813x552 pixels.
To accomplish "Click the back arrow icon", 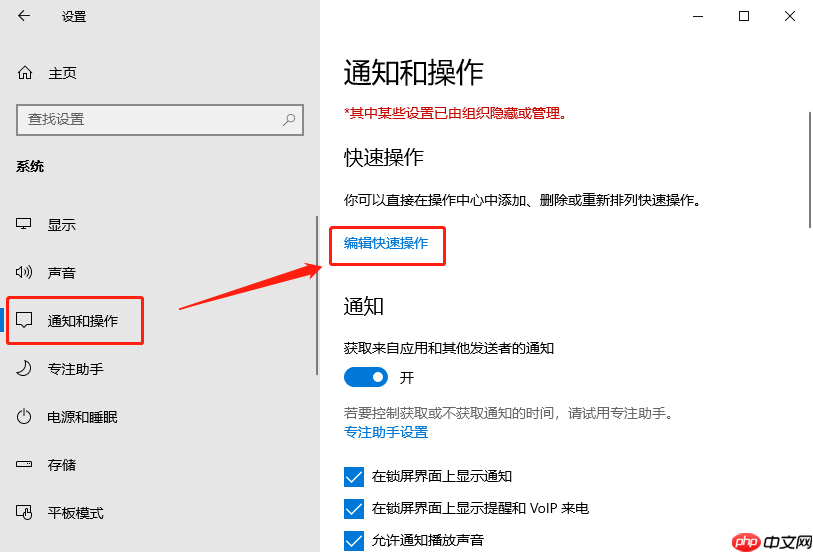I will (x=24, y=16).
